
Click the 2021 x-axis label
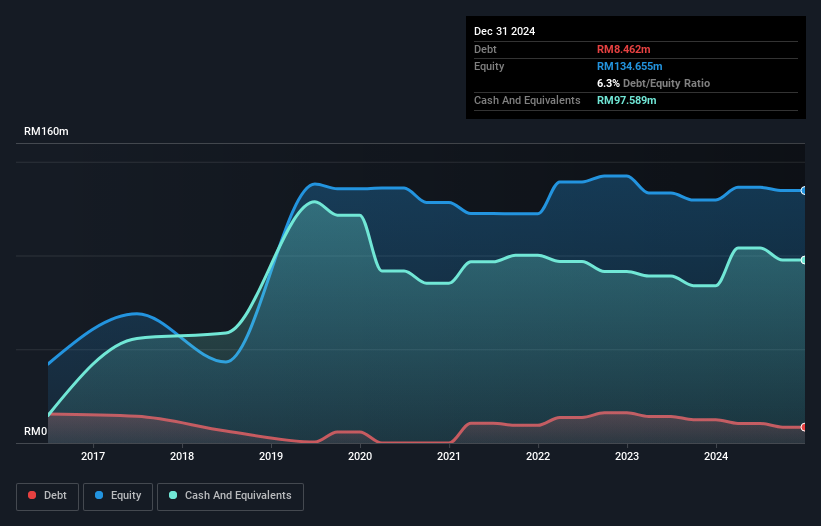[449, 456]
